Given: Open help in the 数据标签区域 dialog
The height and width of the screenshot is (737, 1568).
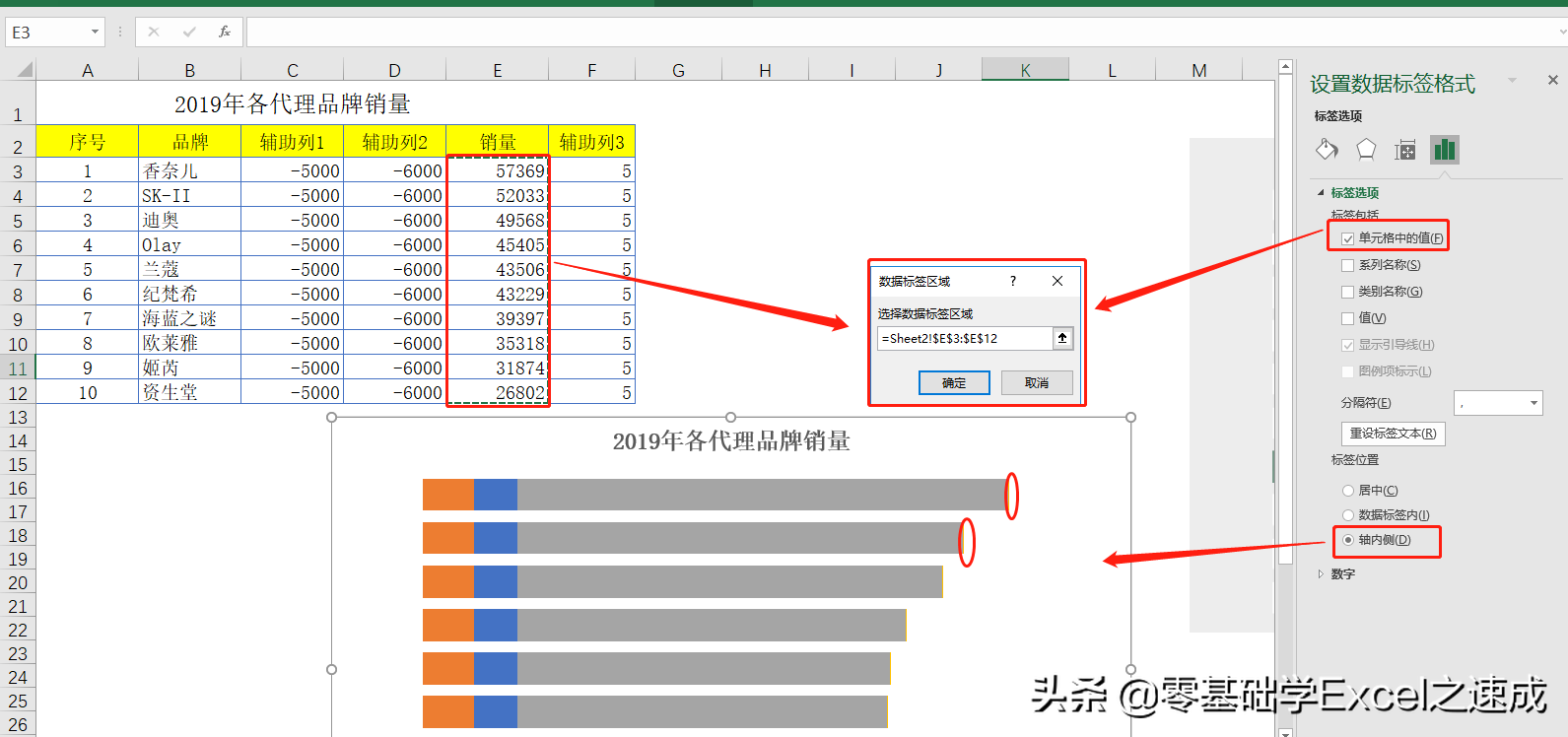Looking at the screenshot, I should tap(1013, 281).
